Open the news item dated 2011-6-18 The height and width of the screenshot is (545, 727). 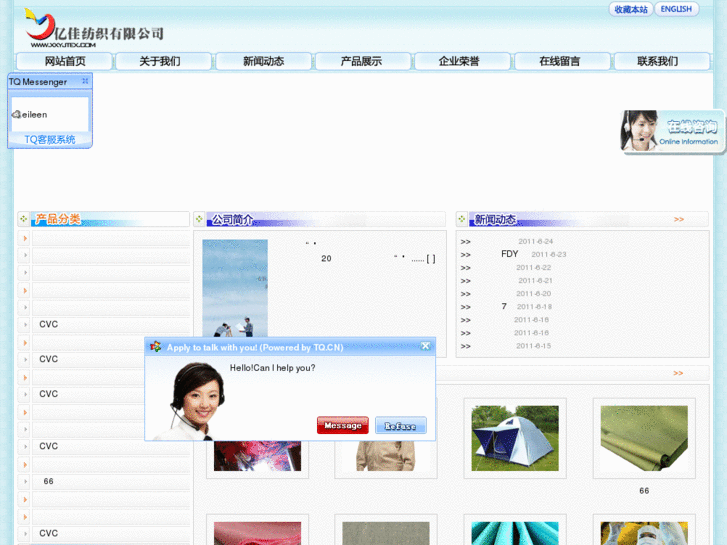[527, 307]
